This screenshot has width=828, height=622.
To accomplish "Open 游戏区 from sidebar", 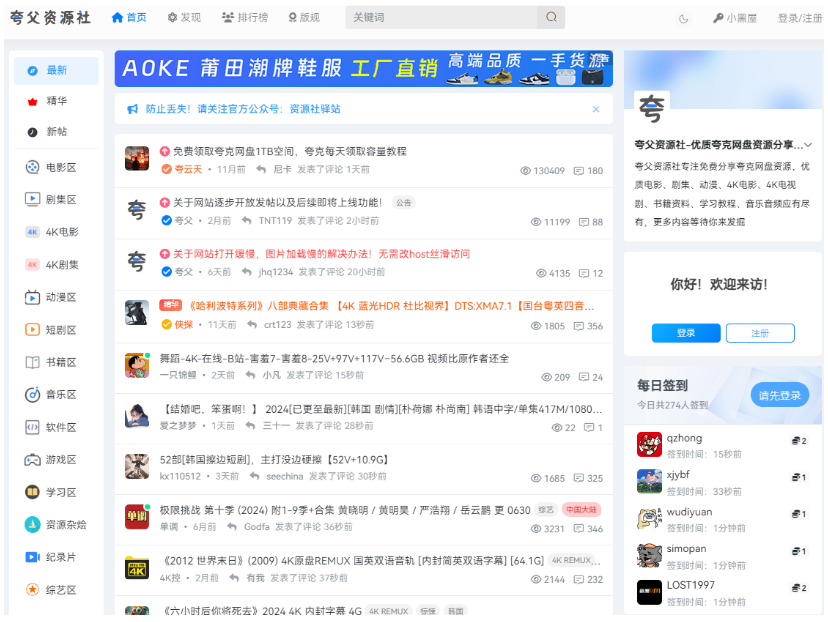I will (60, 460).
